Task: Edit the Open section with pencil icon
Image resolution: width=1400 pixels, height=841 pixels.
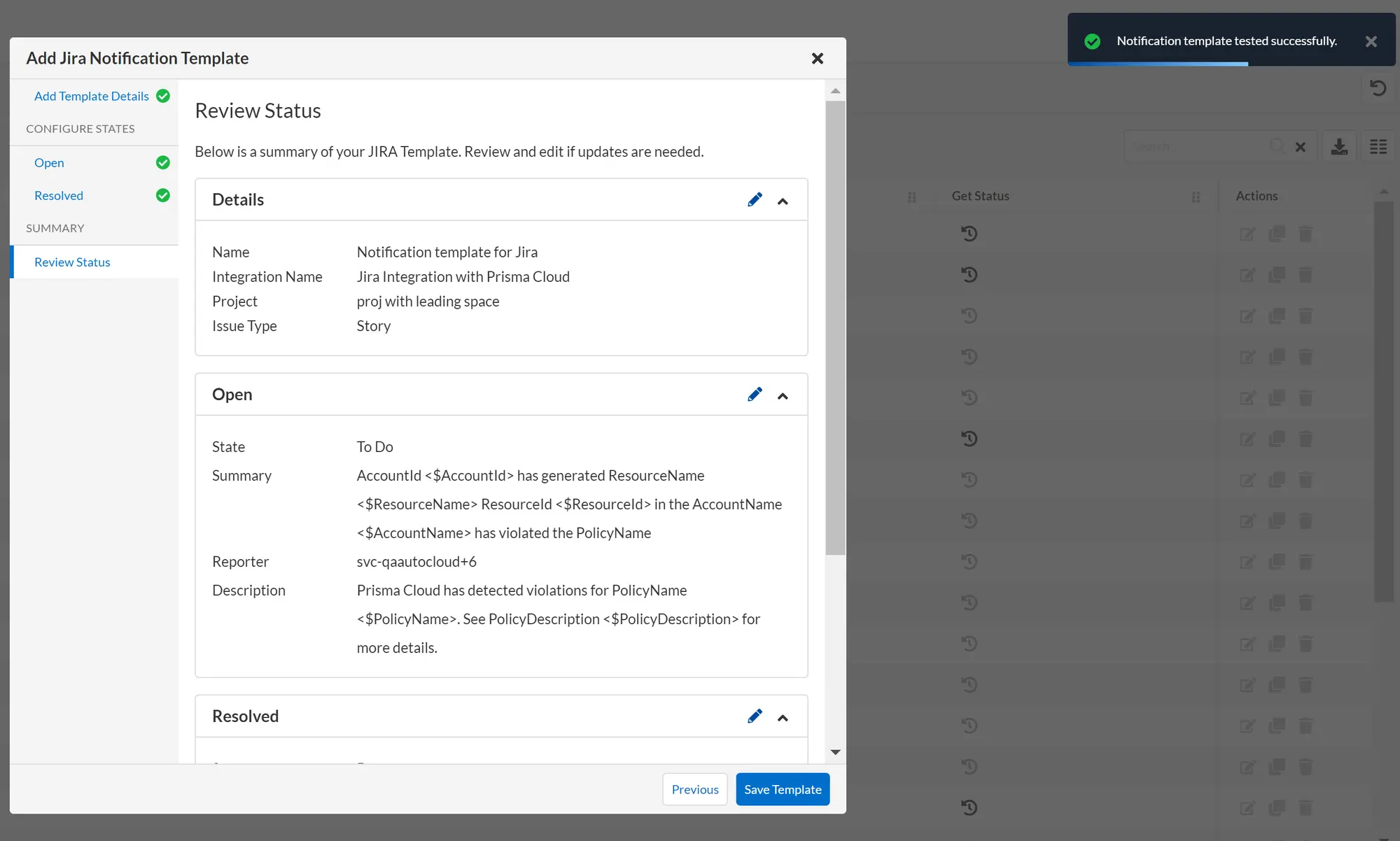Action: (x=755, y=395)
